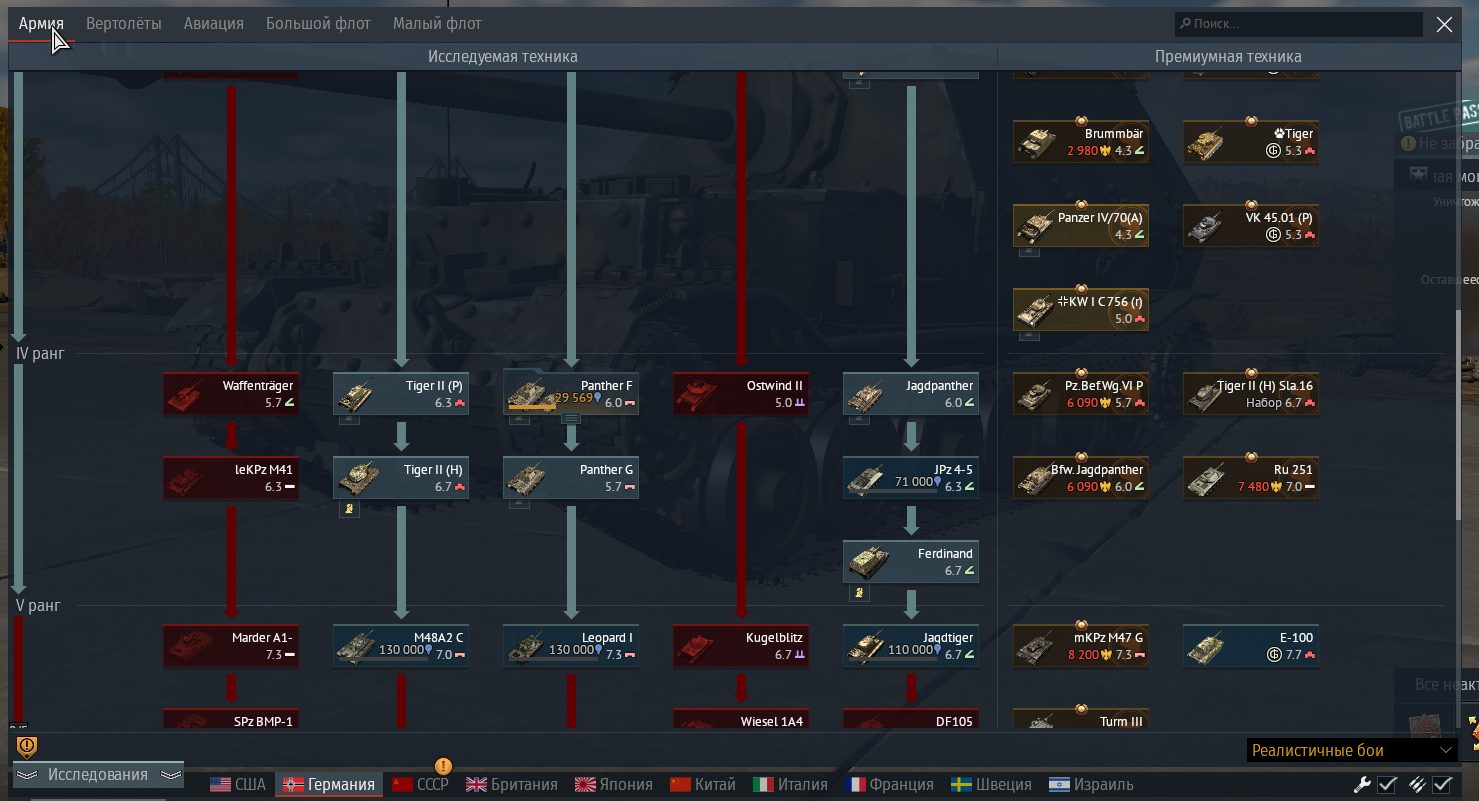Open the premium Tiger card

pos(1251,142)
